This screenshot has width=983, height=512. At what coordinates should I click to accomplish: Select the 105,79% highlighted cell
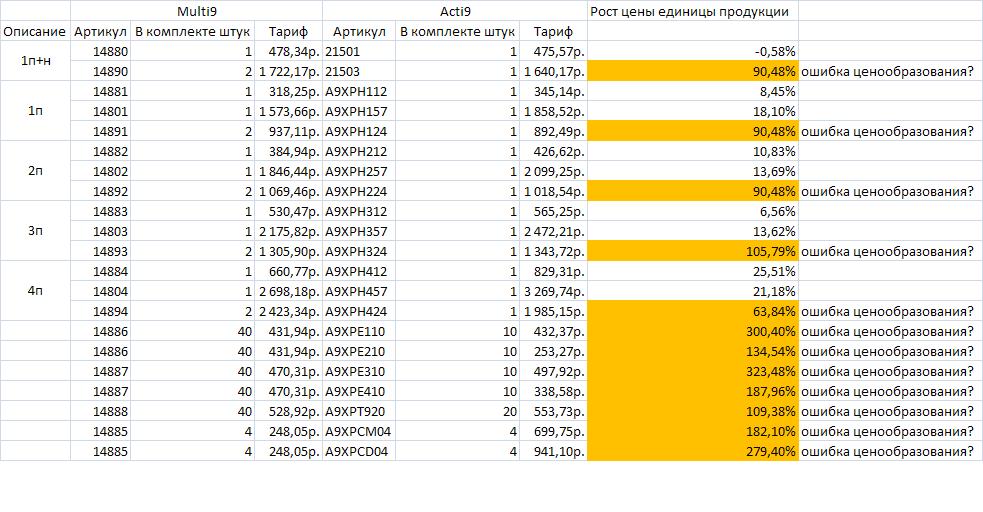[693, 251]
